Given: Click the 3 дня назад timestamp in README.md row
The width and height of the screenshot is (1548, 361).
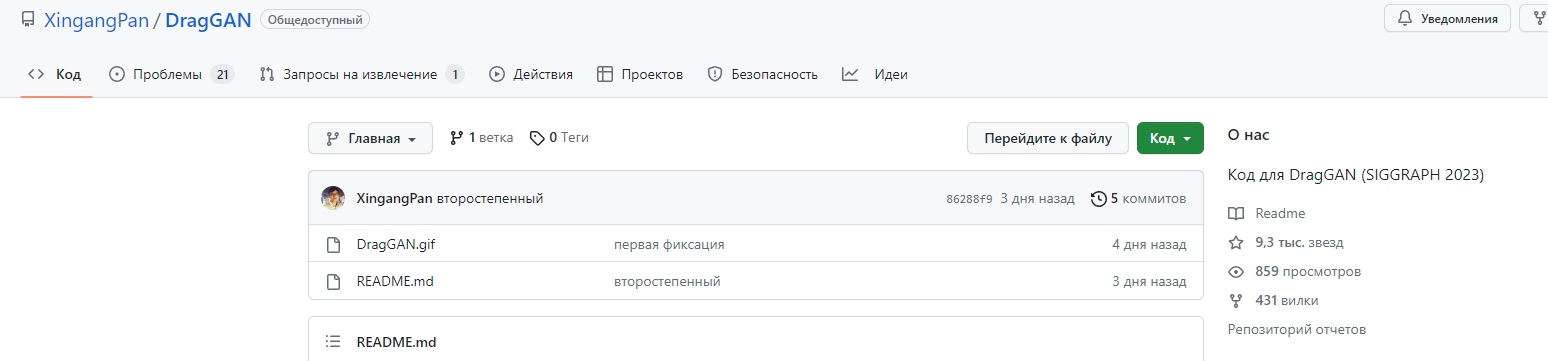Looking at the screenshot, I should pyautogui.click(x=1149, y=281).
